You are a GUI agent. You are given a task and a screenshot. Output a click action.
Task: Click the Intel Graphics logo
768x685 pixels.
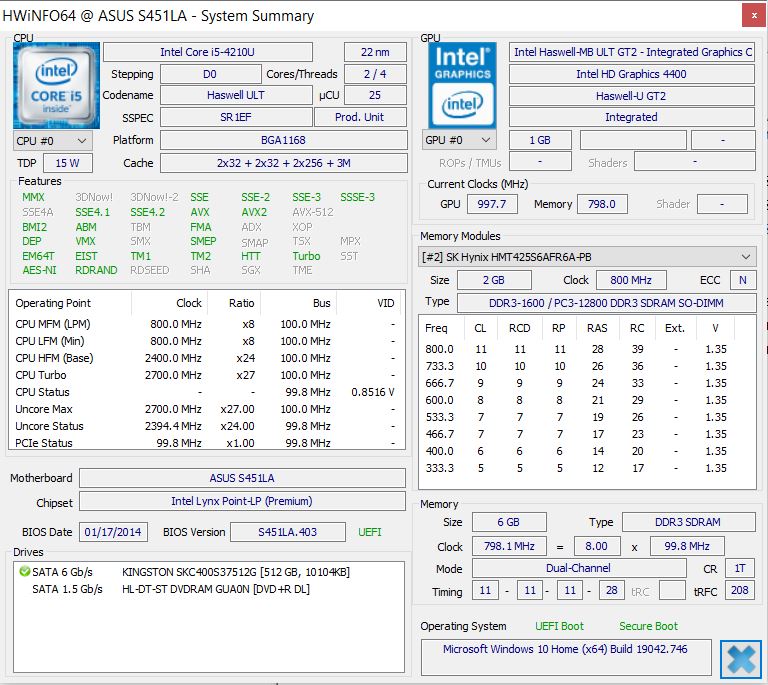click(x=463, y=85)
